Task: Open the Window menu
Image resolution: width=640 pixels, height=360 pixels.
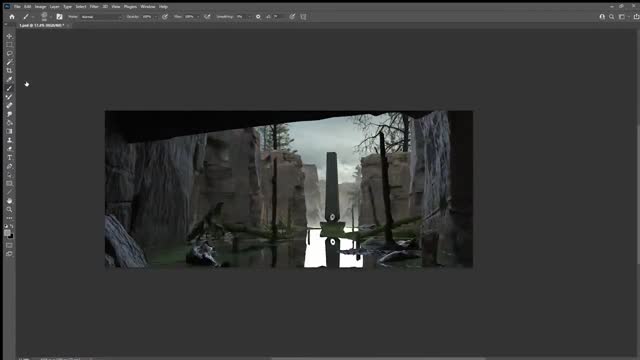Action: (148, 7)
